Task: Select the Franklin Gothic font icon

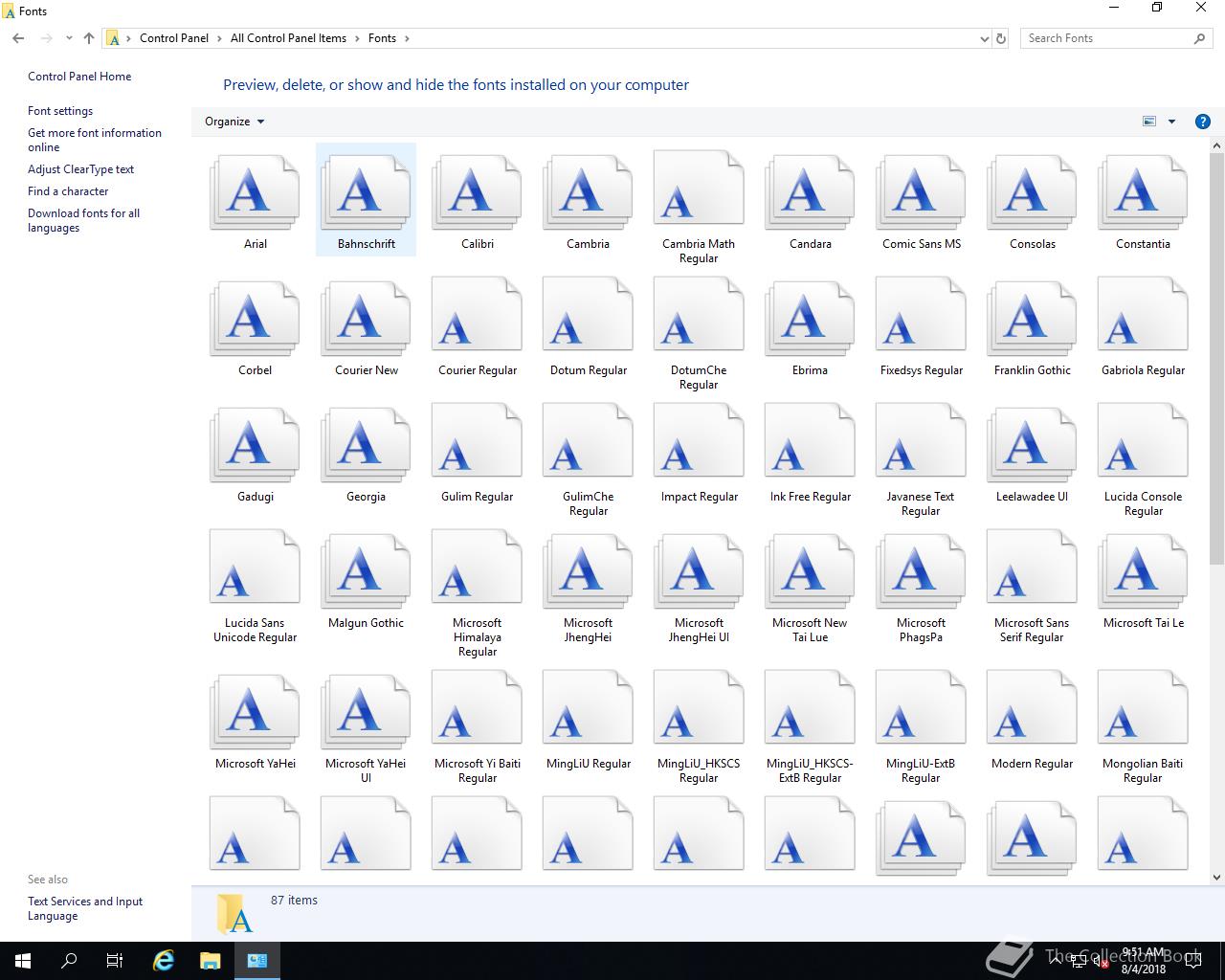Action: (1032, 317)
